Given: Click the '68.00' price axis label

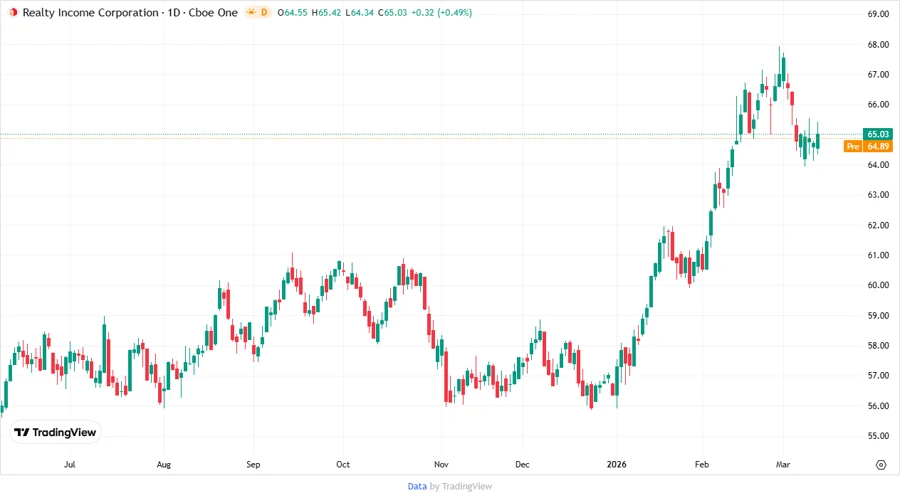Looking at the screenshot, I should pyautogui.click(x=878, y=44).
